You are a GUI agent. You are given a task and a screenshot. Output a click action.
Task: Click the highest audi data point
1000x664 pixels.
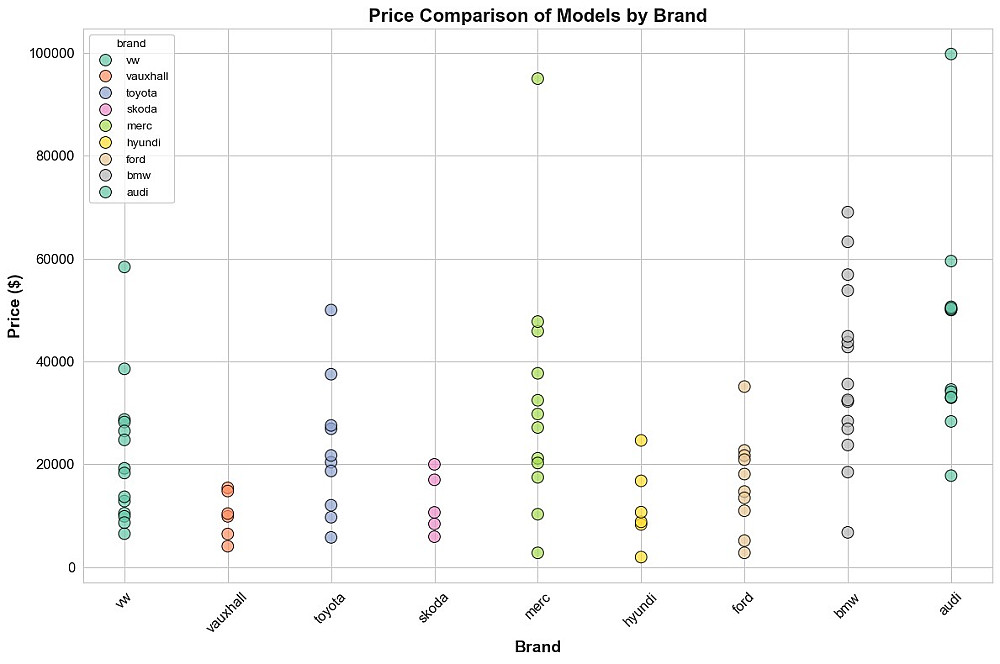point(951,54)
